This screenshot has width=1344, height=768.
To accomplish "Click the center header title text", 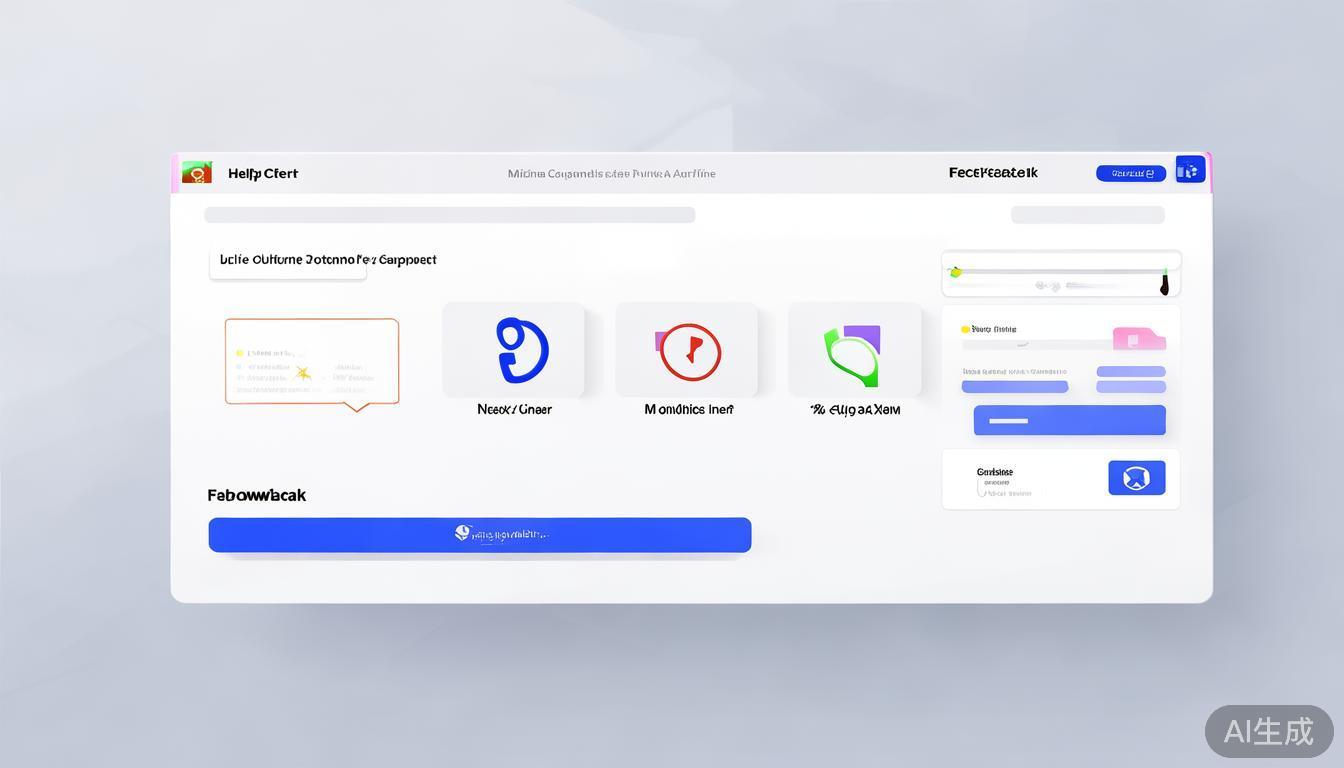I will pos(611,174).
